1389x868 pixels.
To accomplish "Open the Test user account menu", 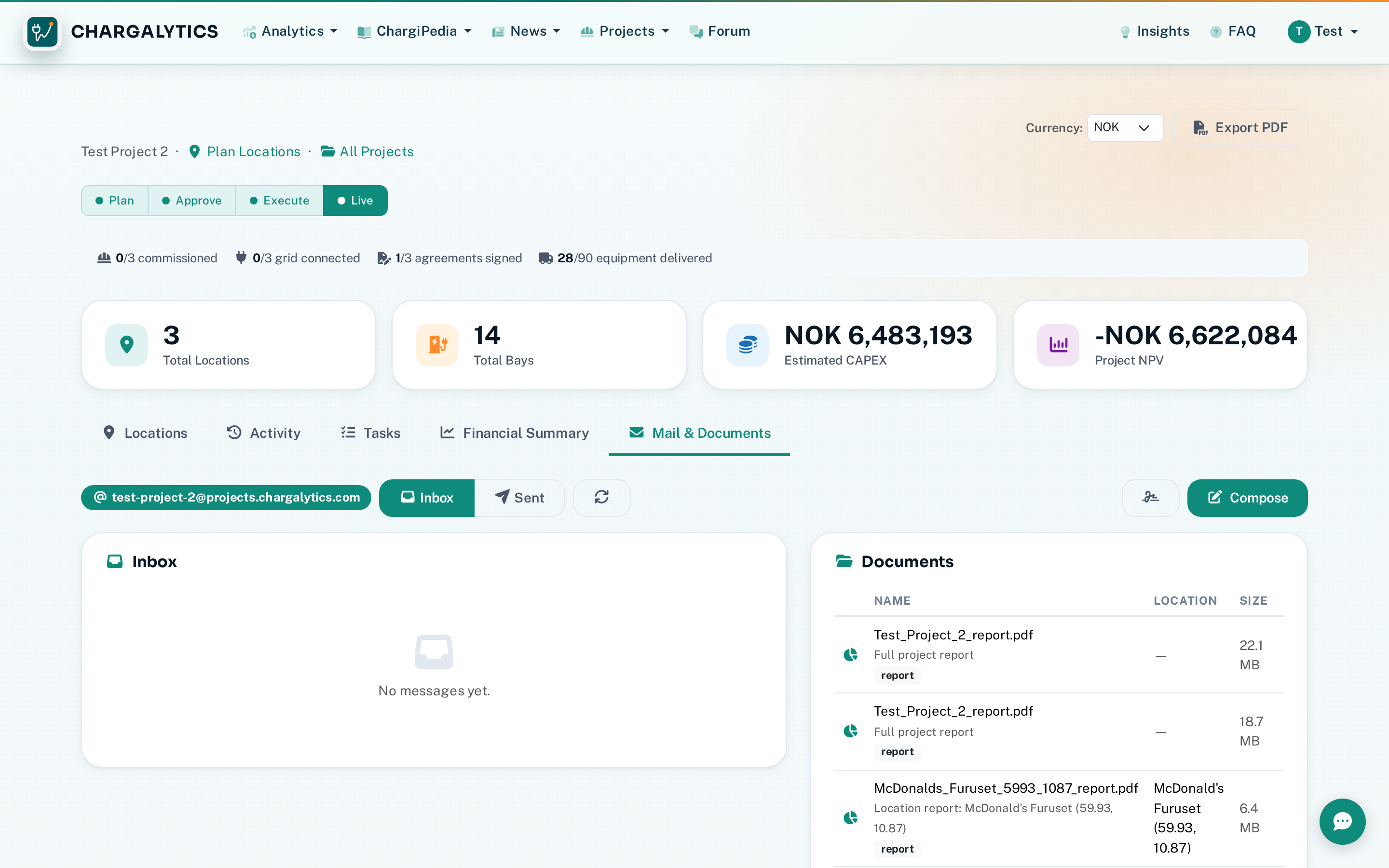I will (1323, 31).
